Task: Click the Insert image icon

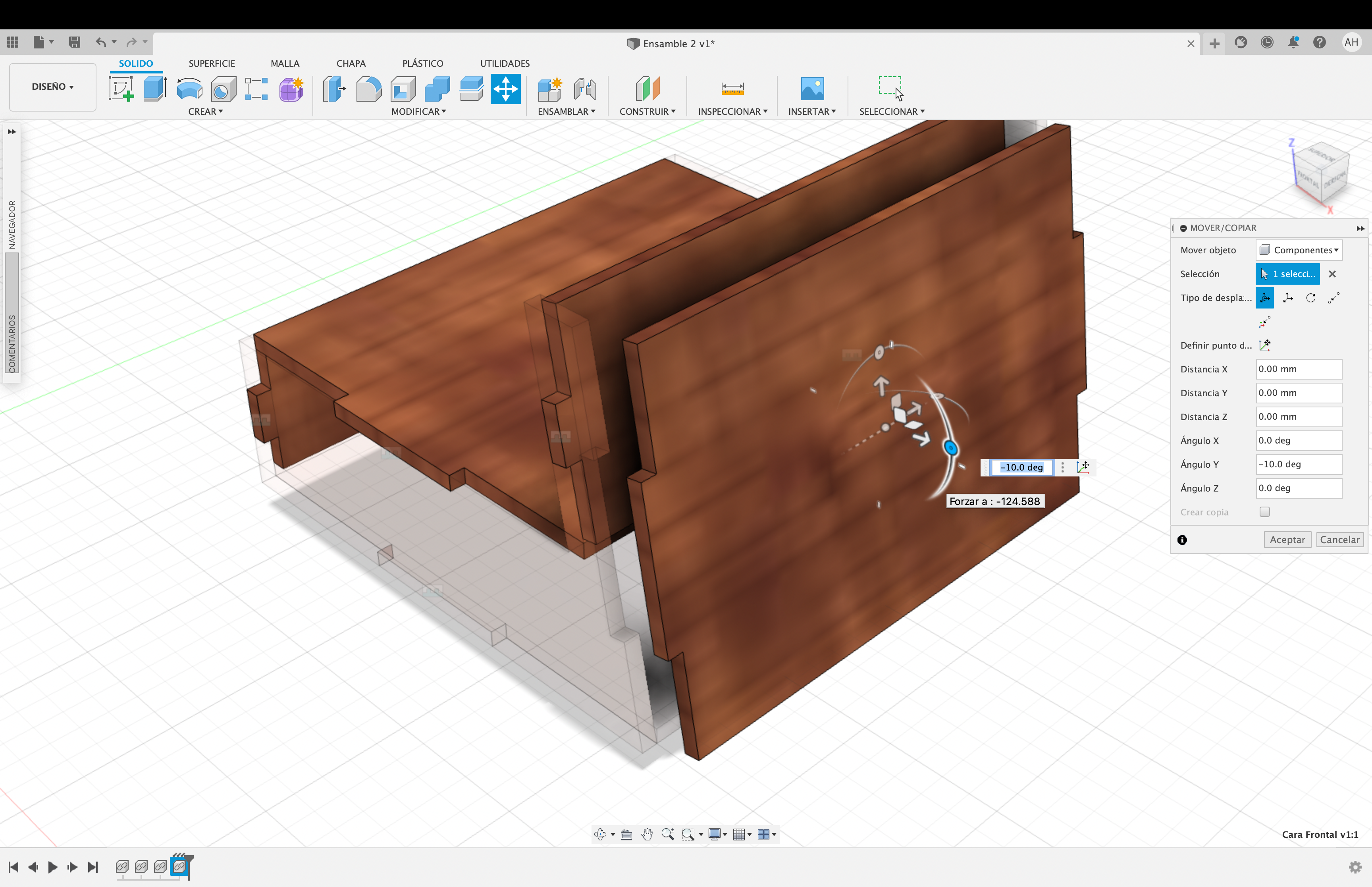Action: 812,89
